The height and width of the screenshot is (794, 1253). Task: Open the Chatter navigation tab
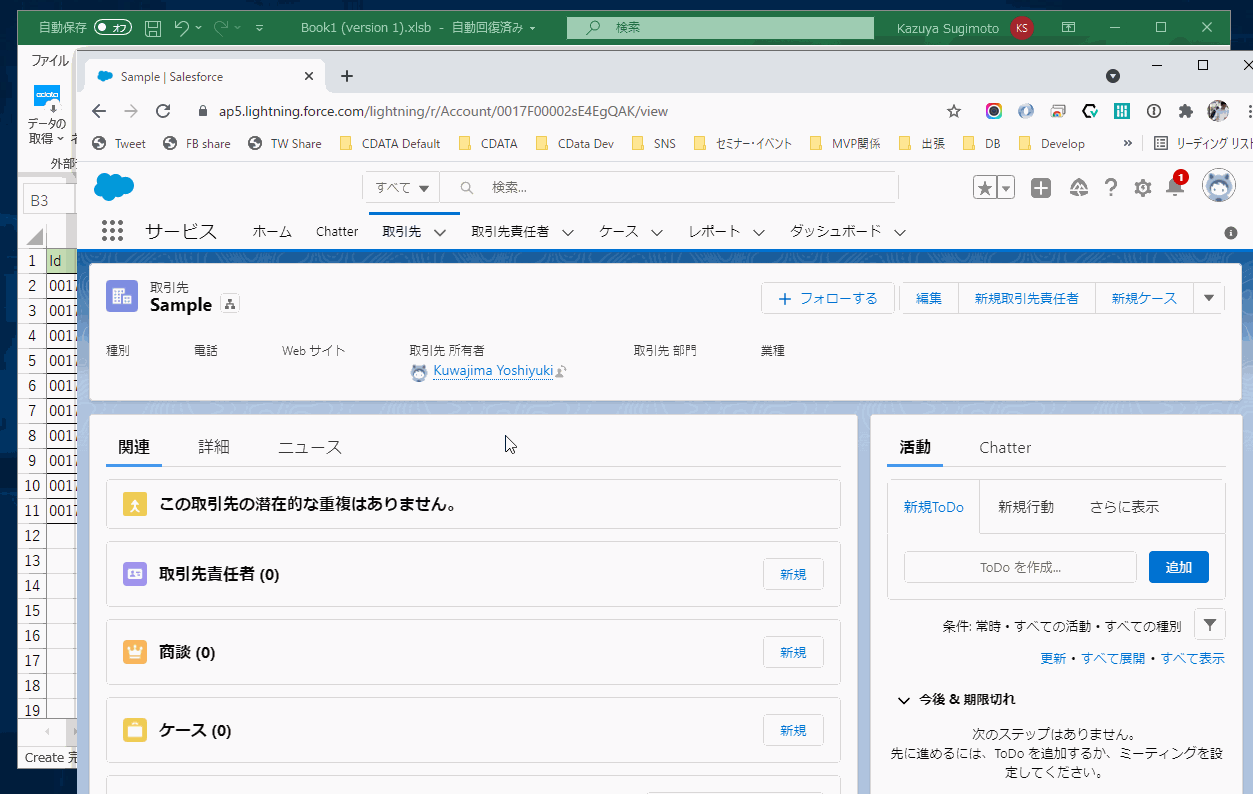[337, 231]
